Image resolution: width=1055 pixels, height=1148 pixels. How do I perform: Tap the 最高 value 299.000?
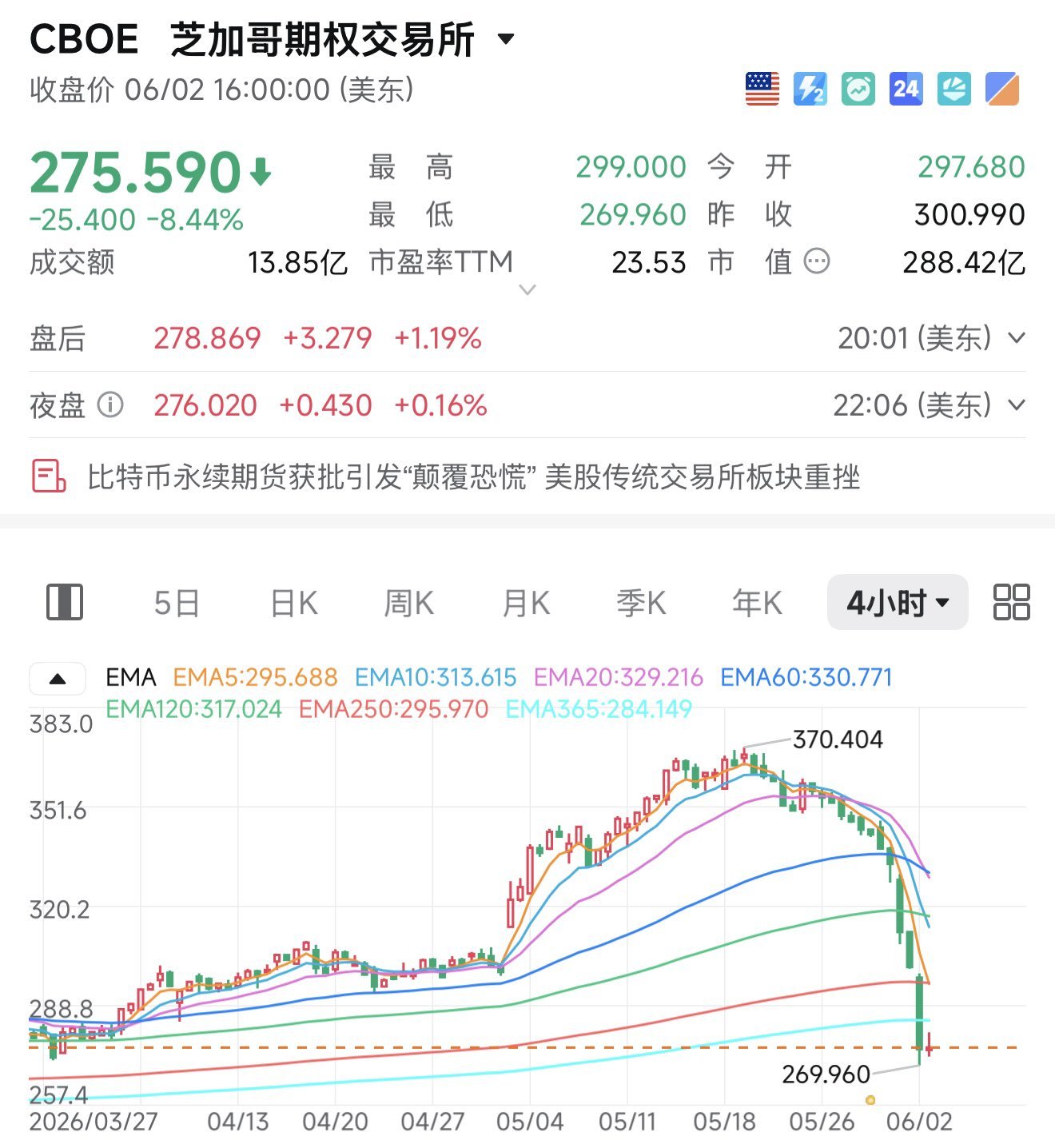631,167
